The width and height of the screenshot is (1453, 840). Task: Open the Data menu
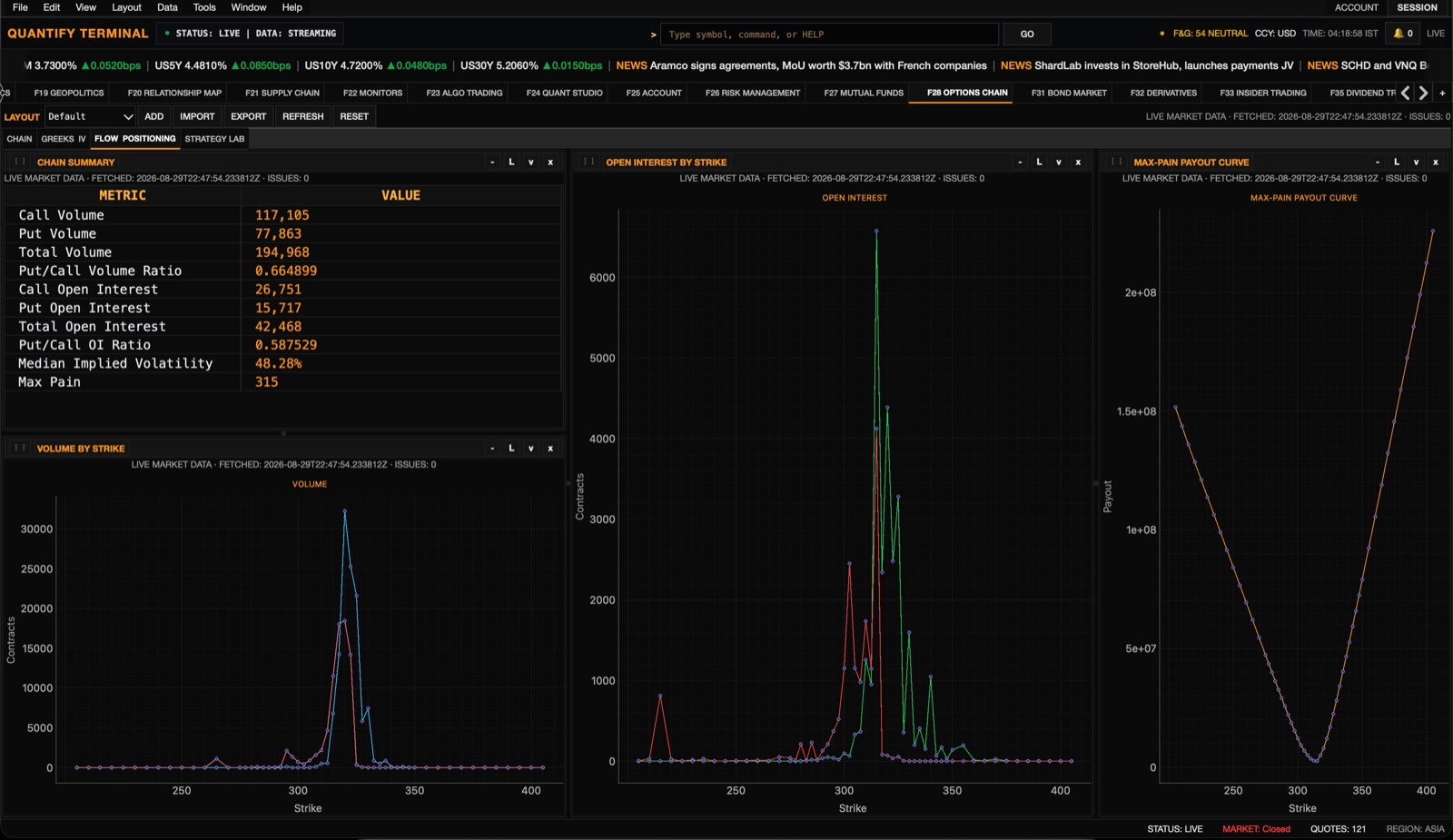[x=167, y=7]
